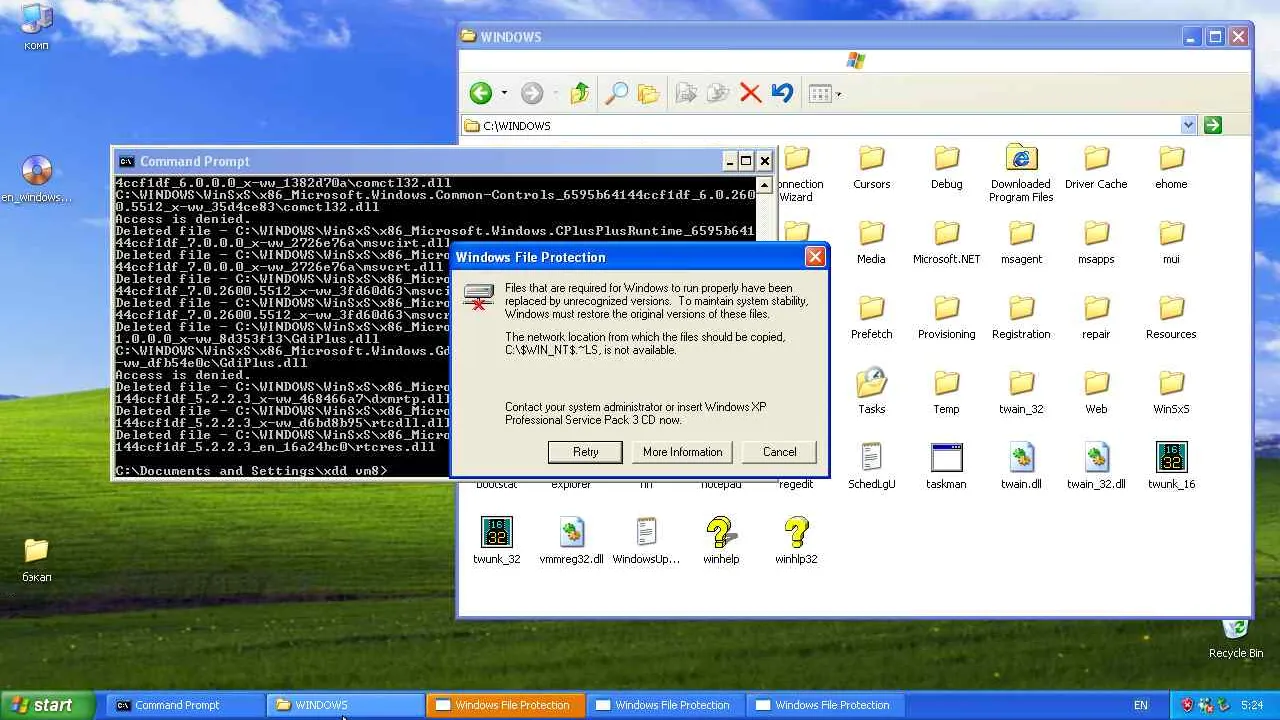Viewport: 1280px width, 720px height.
Task: Select the бэкап desktop folder
Action: [36, 560]
